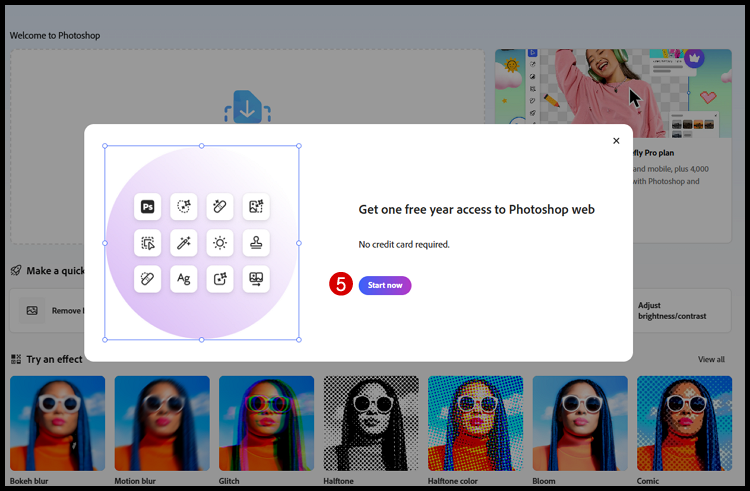Select the stamp tool icon
The width and height of the screenshot is (750, 491).
coord(256,243)
